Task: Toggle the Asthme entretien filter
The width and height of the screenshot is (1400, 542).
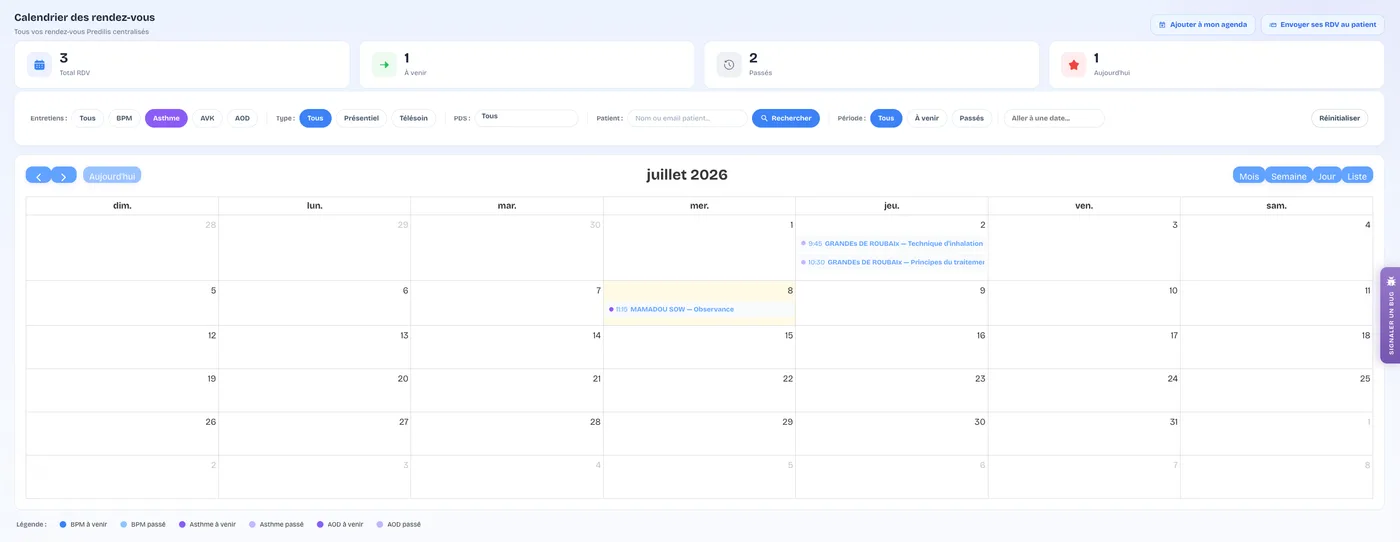Action: coord(166,118)
